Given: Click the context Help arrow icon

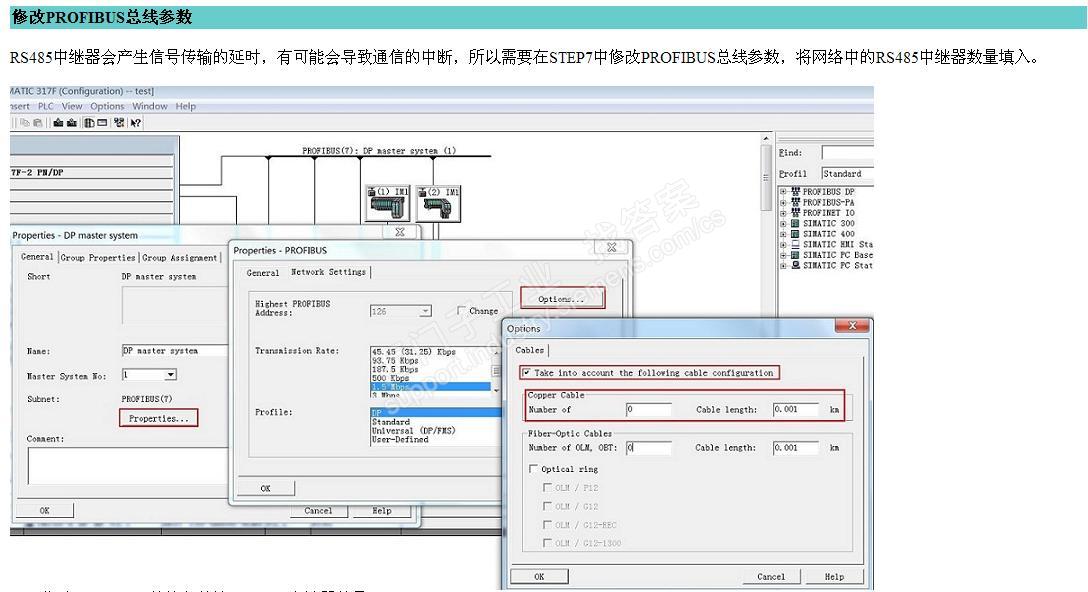Looking at the screenshot, I should 135,123.
